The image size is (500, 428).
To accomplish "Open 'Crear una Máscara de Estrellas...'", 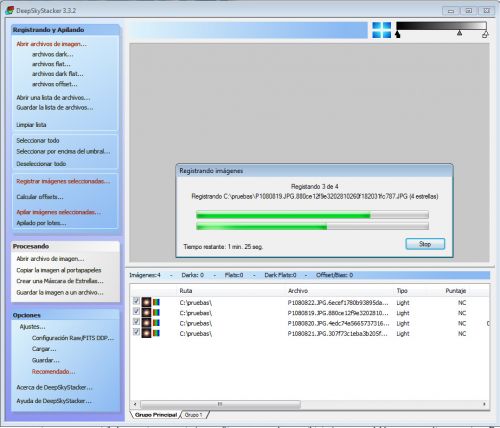I will [x=60, y=281].
